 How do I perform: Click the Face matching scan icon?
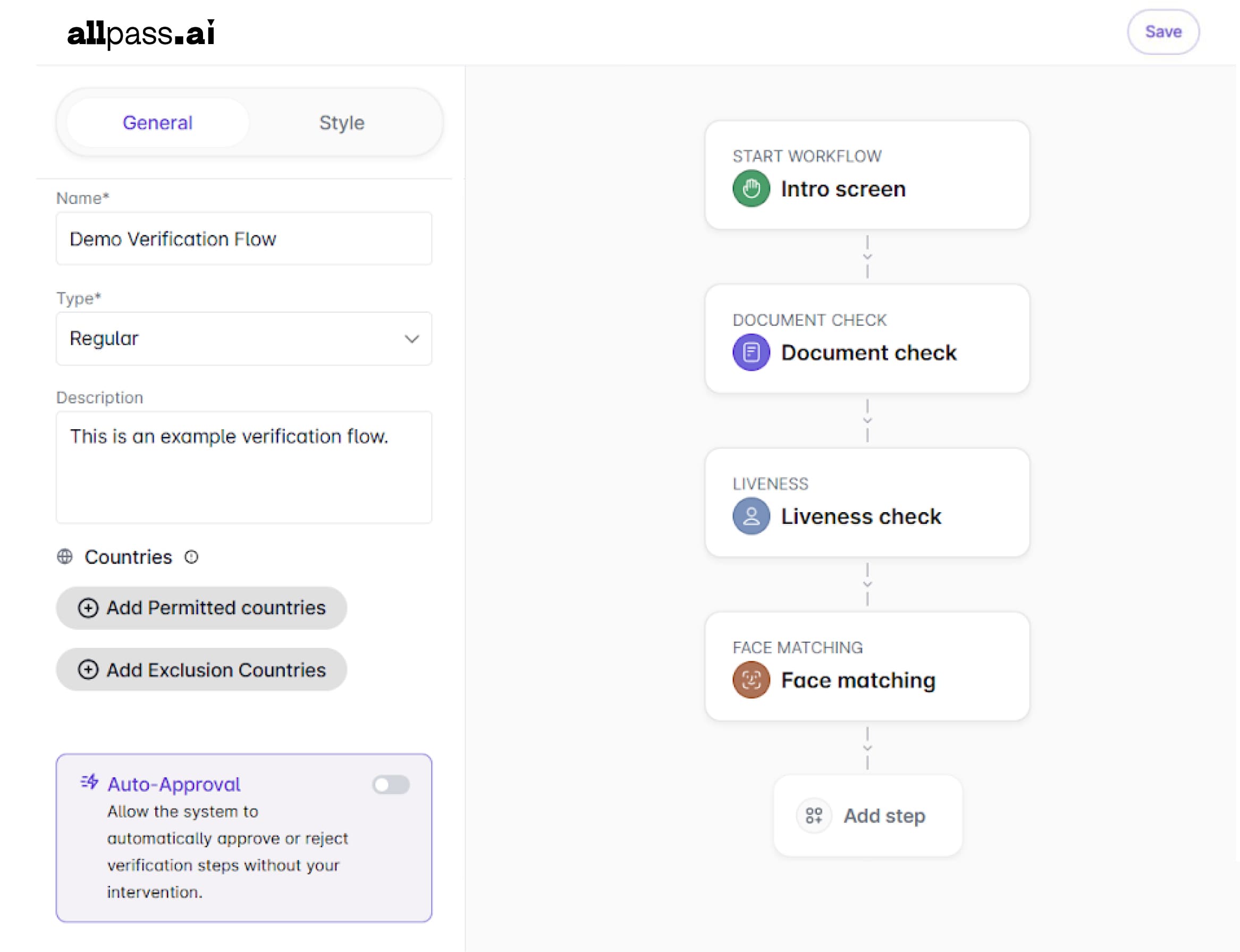click(750, 679)
